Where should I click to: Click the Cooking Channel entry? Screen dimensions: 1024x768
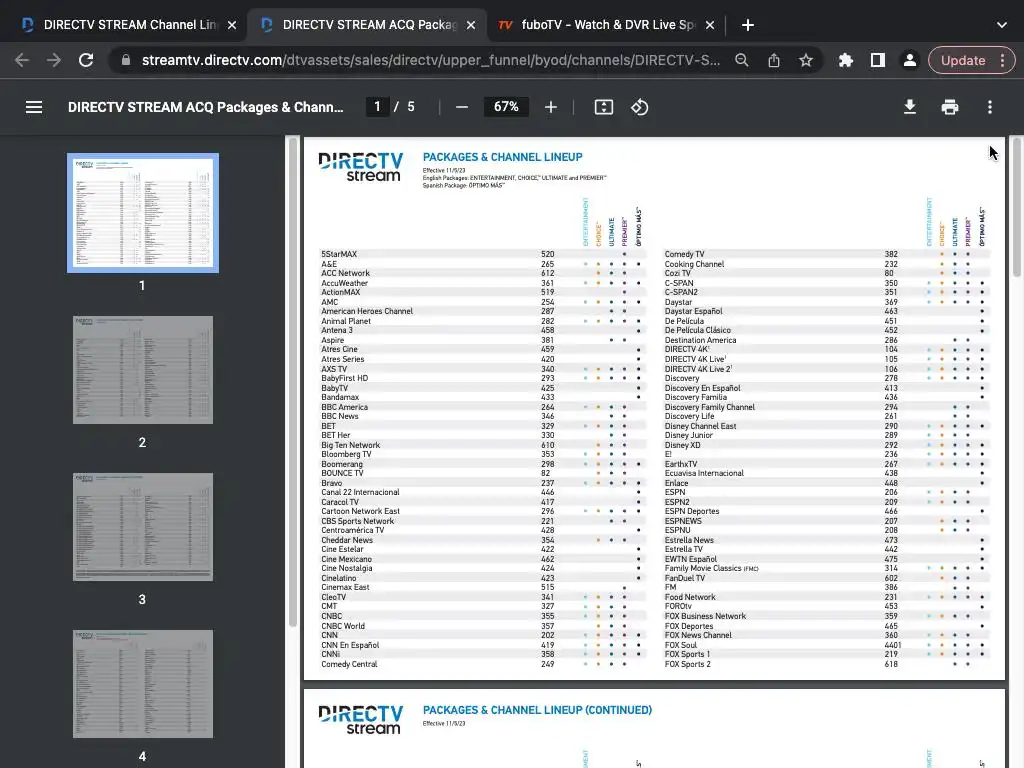(694, 264)
